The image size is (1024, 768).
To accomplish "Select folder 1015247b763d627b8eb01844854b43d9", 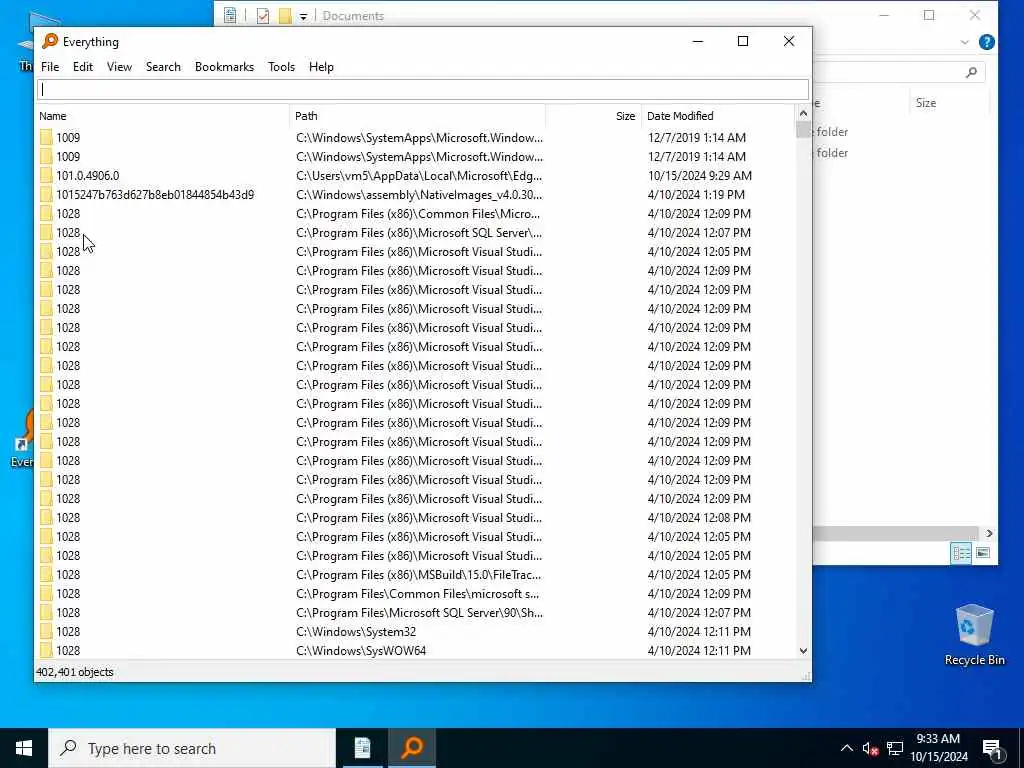I will (x=155, y=195).
